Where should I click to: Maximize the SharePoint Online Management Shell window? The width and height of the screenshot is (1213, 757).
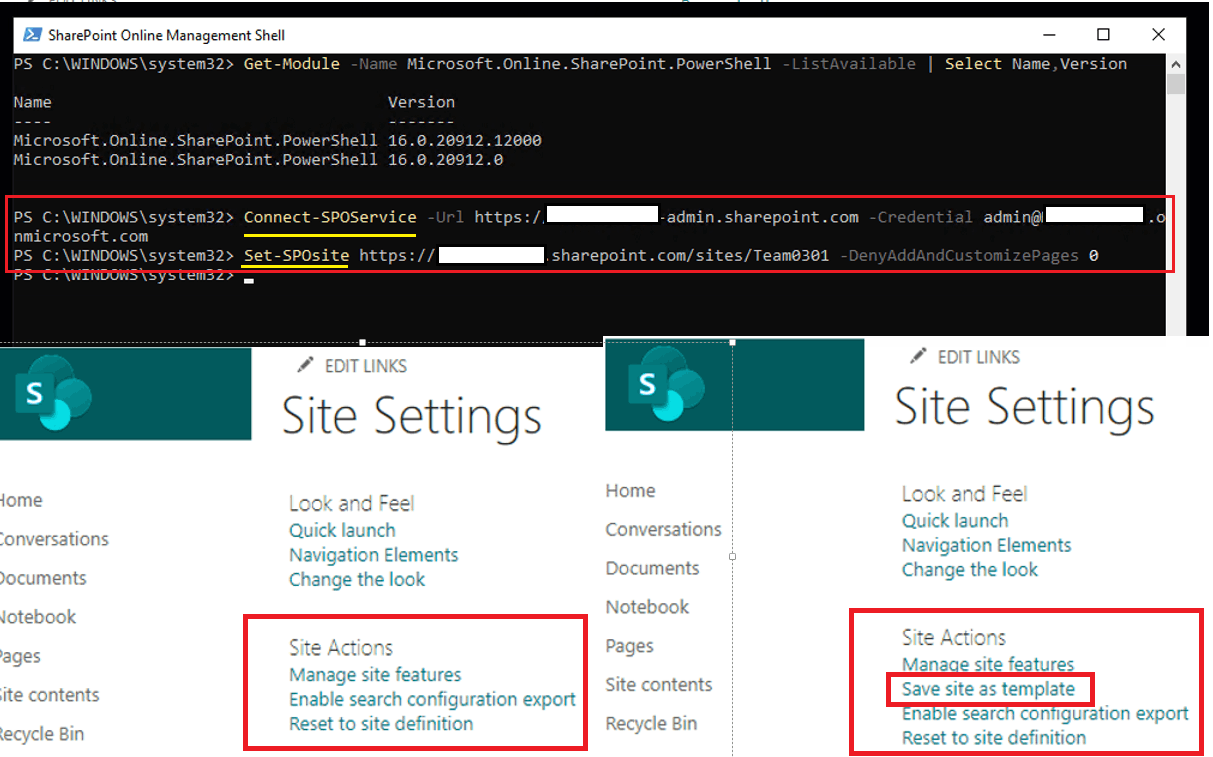coord(1104,34)
